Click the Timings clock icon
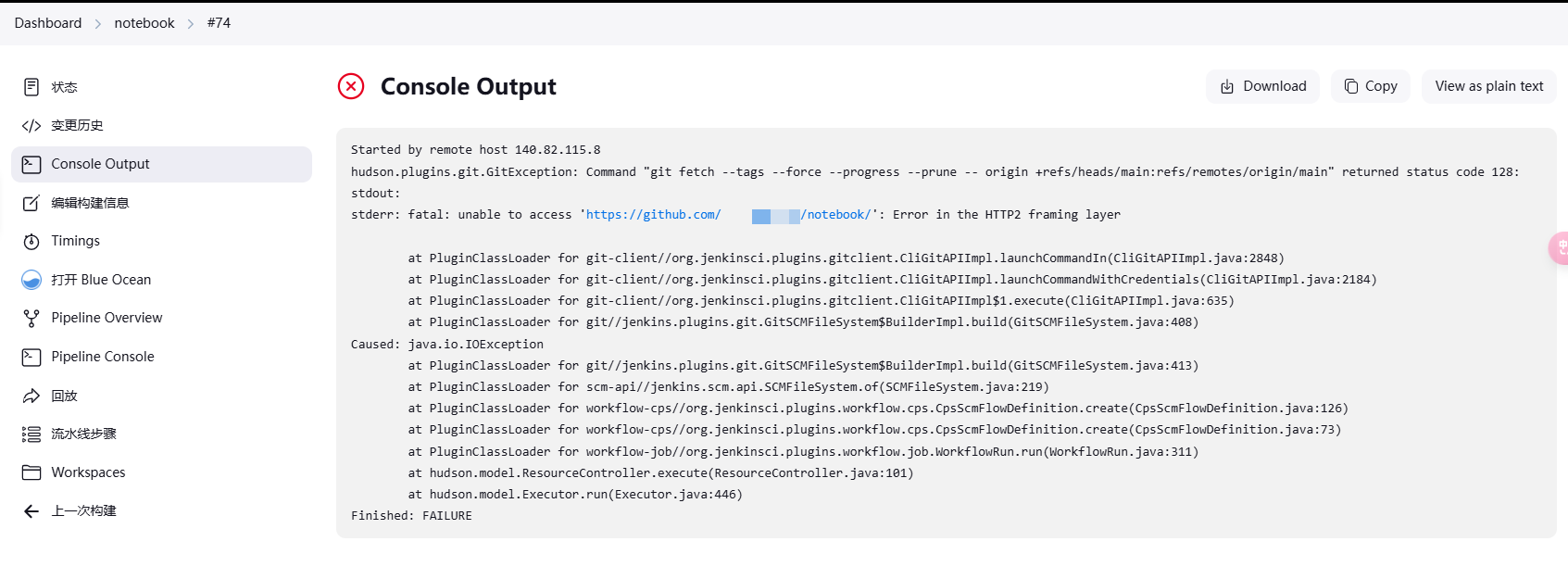 click(31, 242)
